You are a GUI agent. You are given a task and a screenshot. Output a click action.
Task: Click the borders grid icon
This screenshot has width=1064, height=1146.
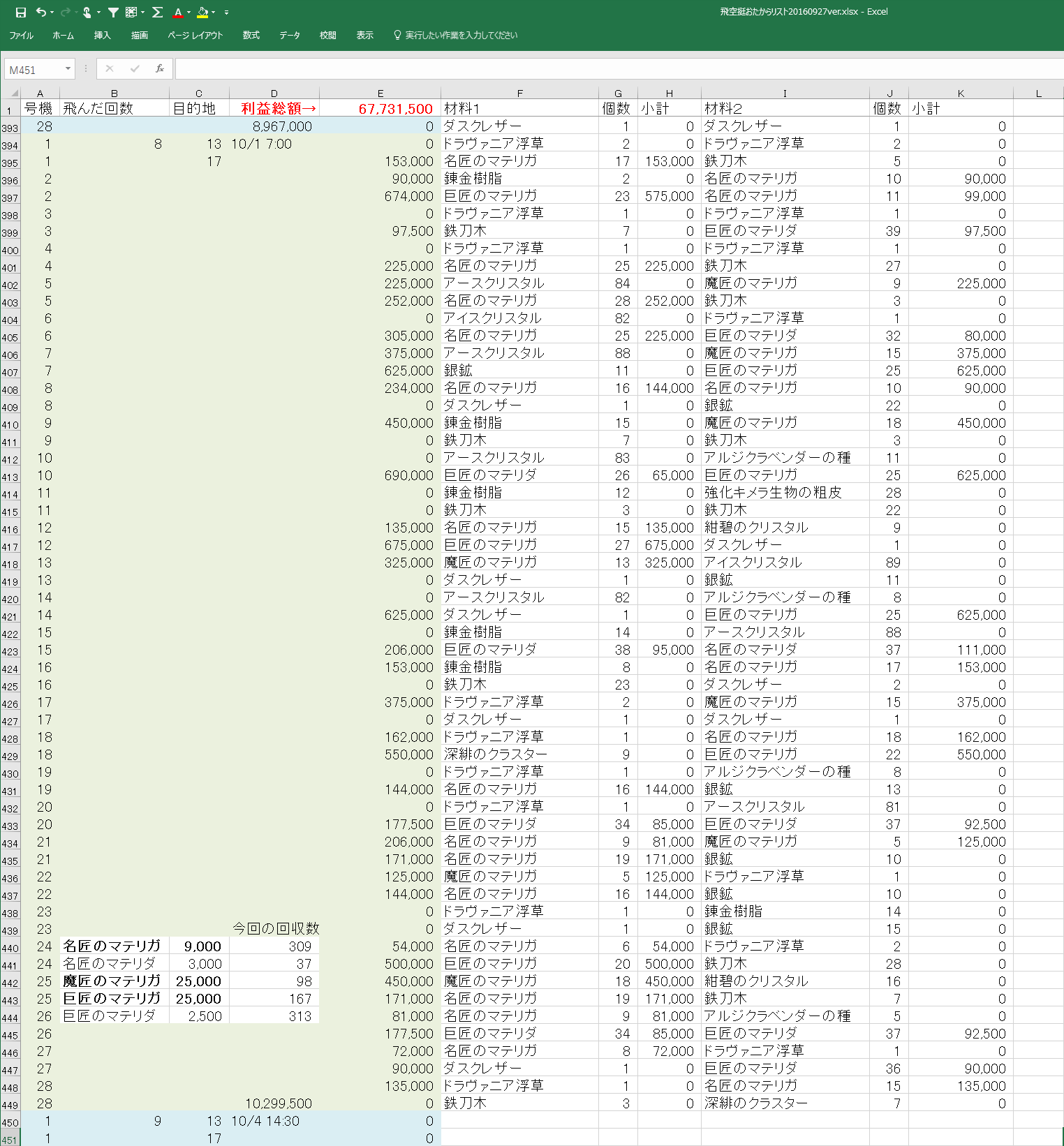[x=131, y=13]
